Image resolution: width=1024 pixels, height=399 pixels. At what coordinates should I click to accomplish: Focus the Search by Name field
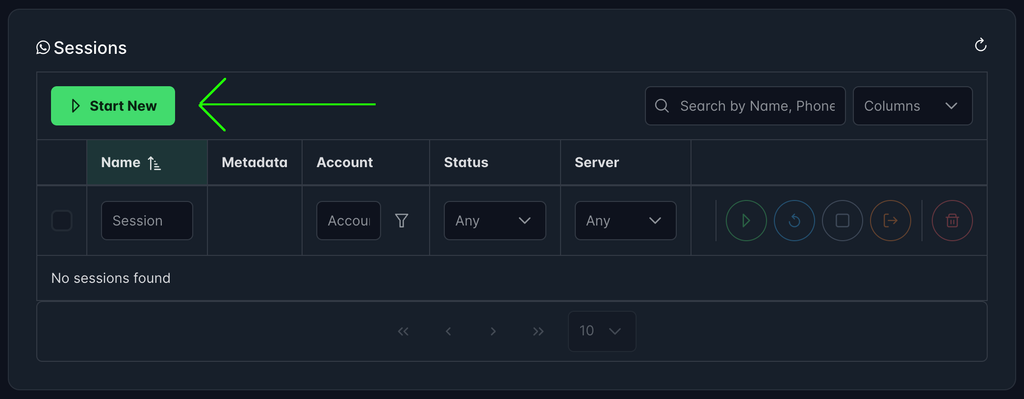(x=745, y=106)
